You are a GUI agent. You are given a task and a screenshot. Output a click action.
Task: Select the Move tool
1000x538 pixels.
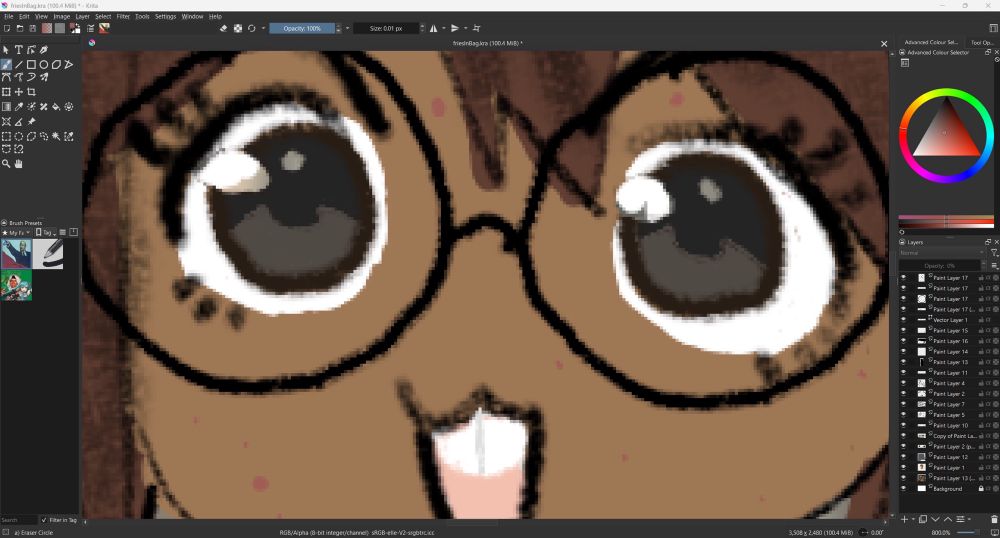click(18, 92)
